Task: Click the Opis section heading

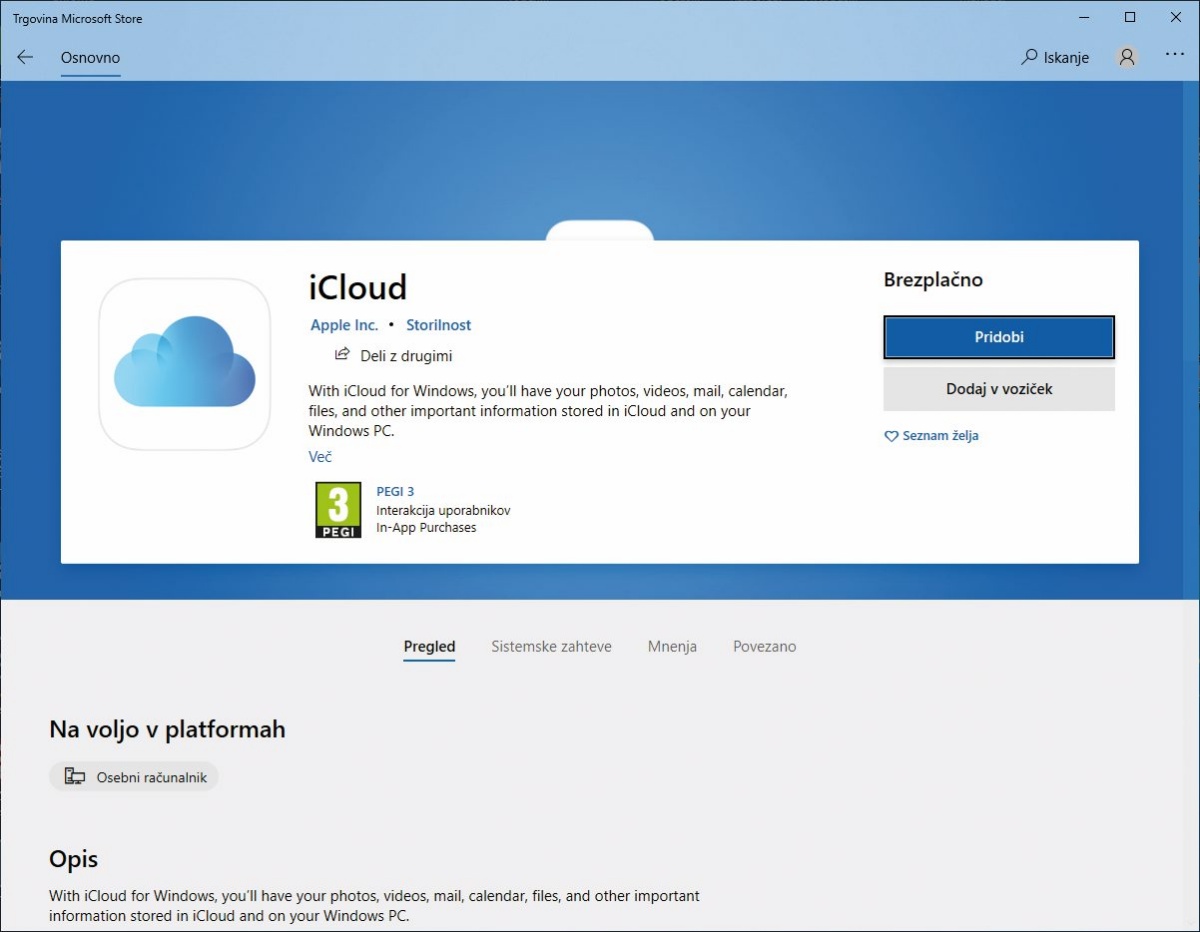Action: (73, 859)
